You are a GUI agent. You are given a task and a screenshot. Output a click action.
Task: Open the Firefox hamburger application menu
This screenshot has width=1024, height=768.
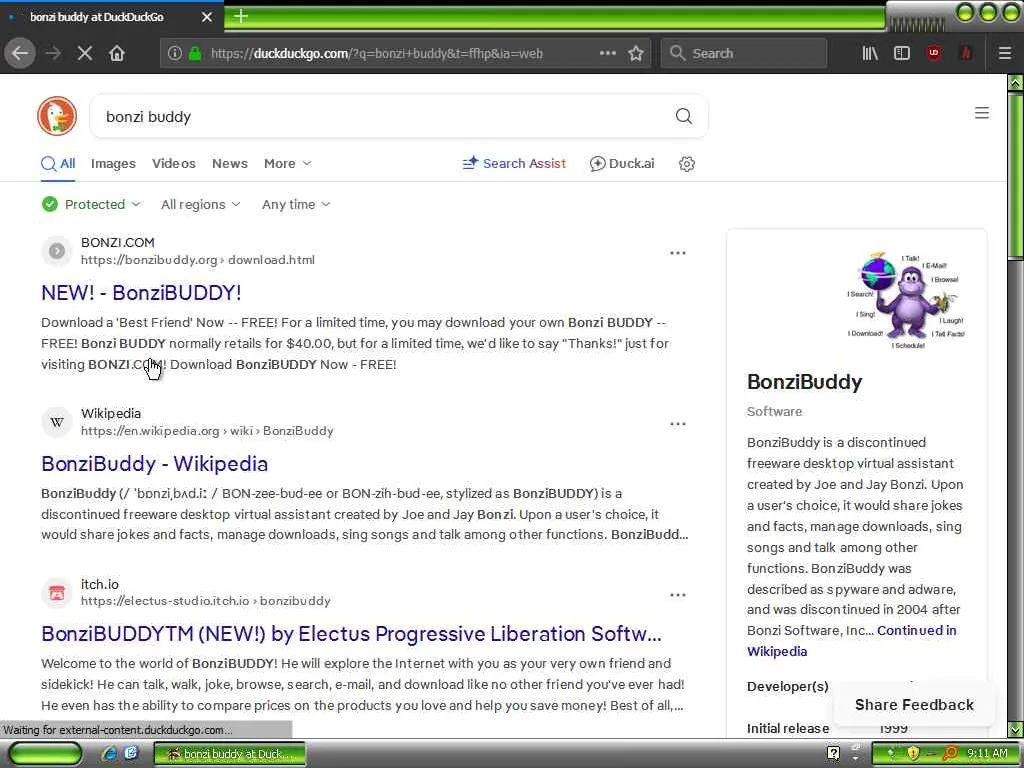1004,53
